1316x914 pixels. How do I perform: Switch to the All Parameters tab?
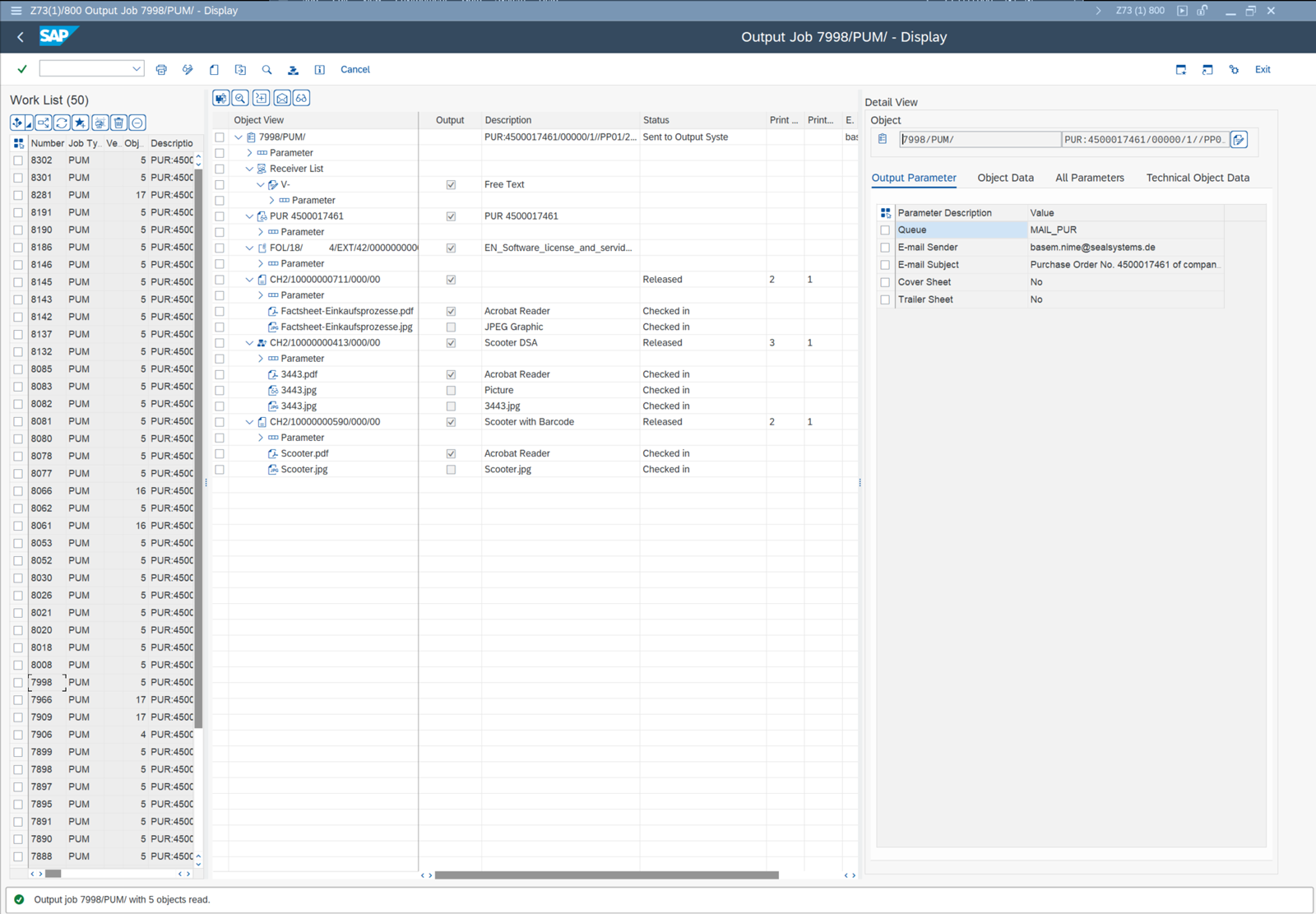pyautogui.click(x=1089, y=178)
